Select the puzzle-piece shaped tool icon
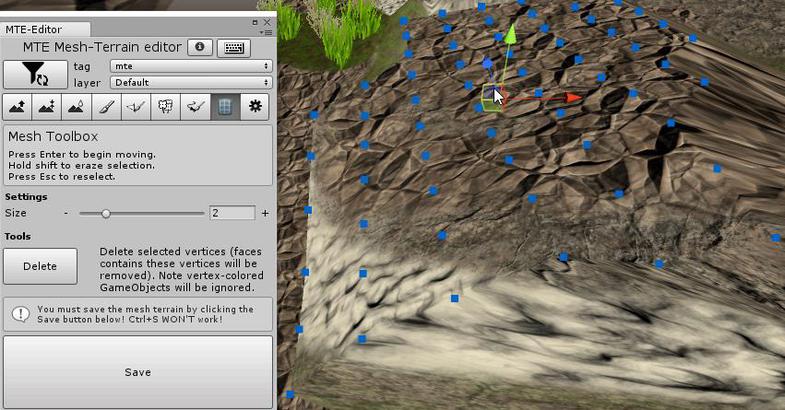 pos(165,107)
